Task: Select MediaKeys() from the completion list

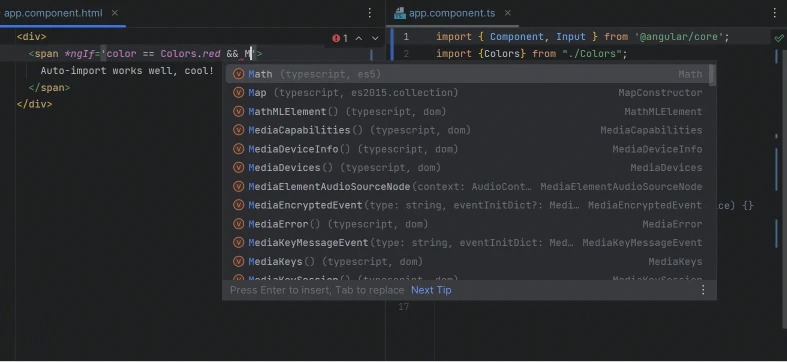Action: tap(468, 262)
